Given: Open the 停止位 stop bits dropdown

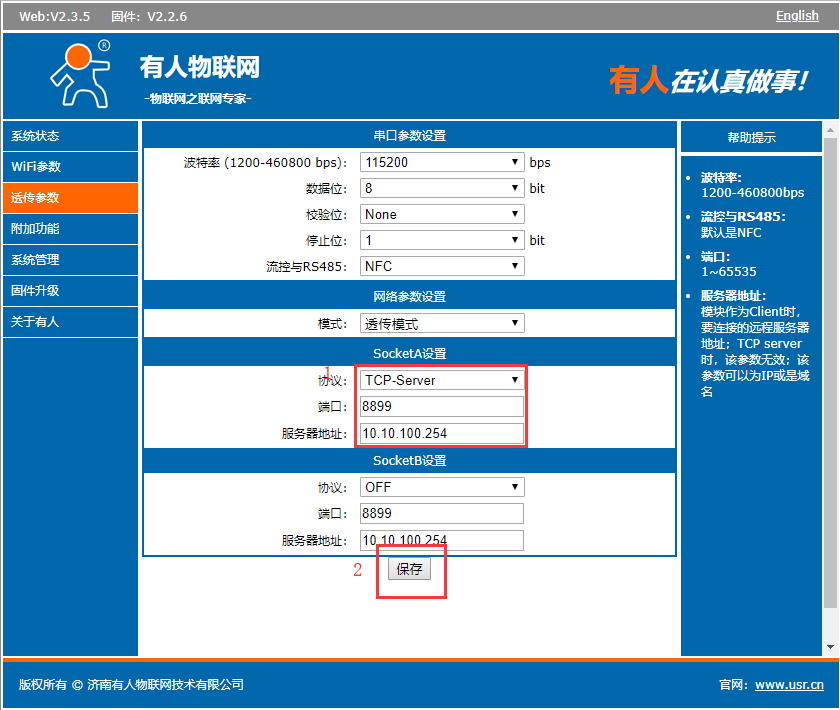Looking at the screenshot, I should tap(442, 240).
